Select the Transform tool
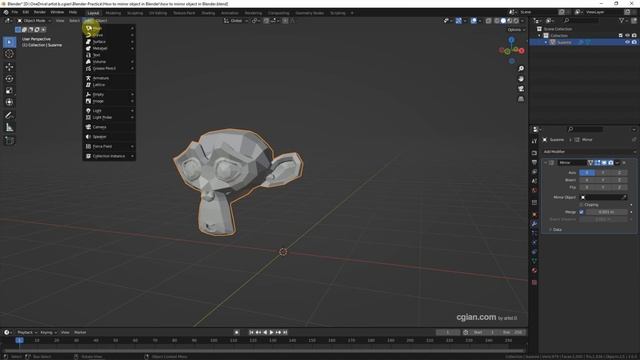The image size is (640, 360). click(9, 102)
